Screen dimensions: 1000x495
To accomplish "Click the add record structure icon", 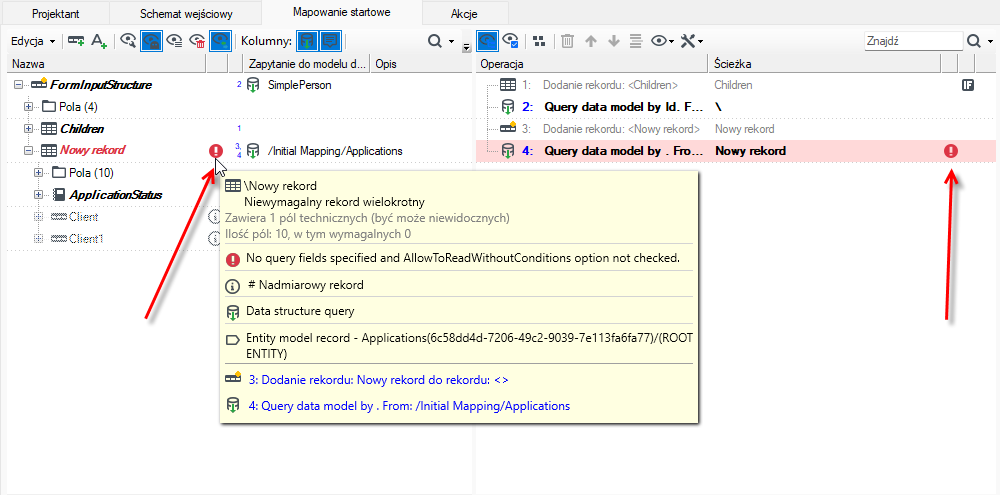I will click(x=77, y=41).
